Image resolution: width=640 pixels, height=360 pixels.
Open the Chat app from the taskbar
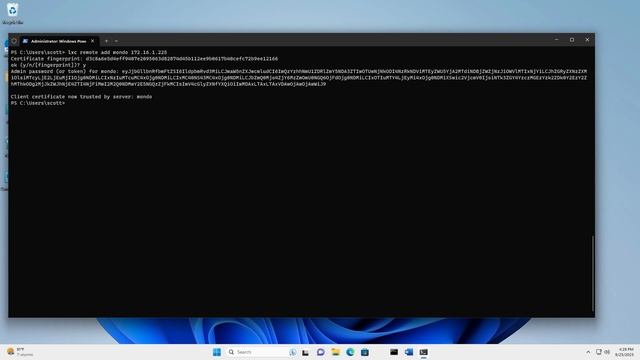[x=320, y=352]
